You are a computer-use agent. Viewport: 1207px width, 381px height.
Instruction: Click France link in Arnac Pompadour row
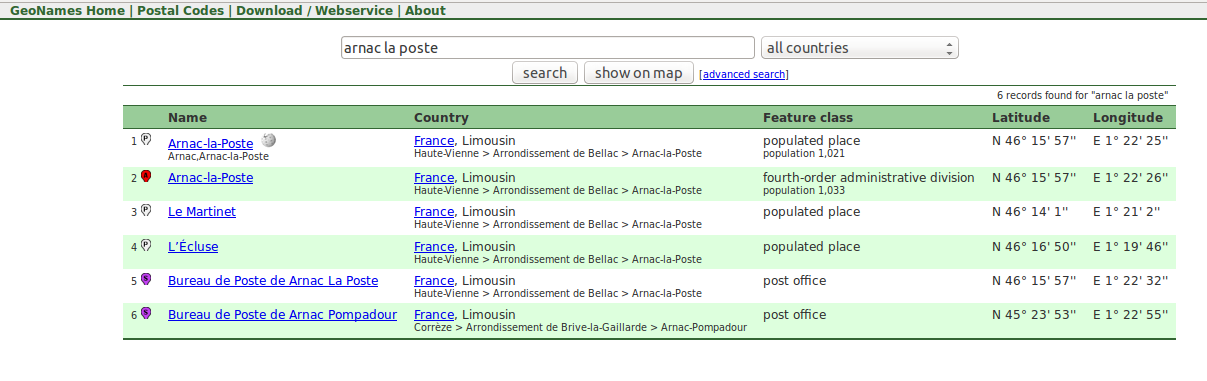434,314
